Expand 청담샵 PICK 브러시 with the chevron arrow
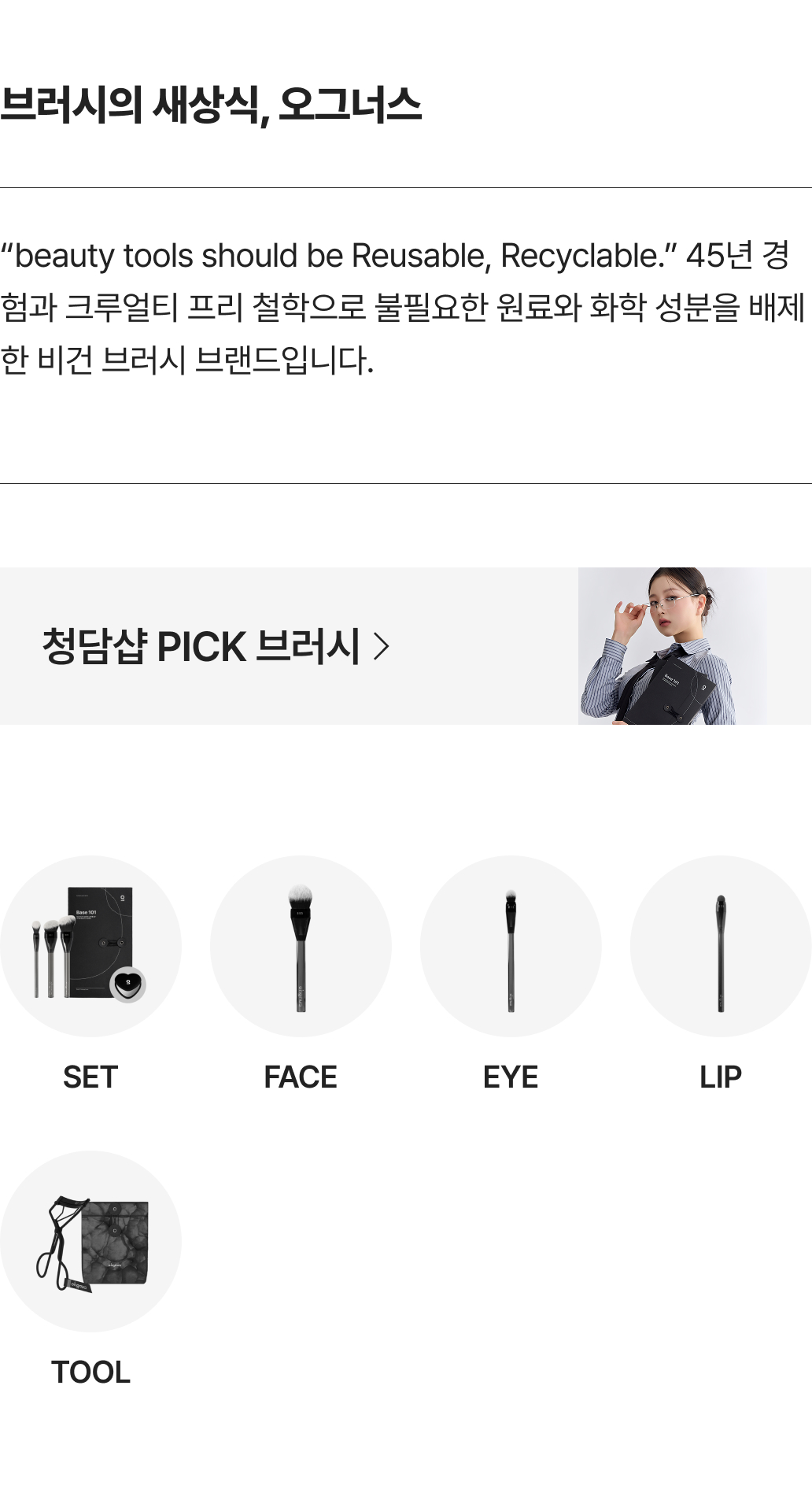The image size is (812, 1500). (x=382, y=646)
